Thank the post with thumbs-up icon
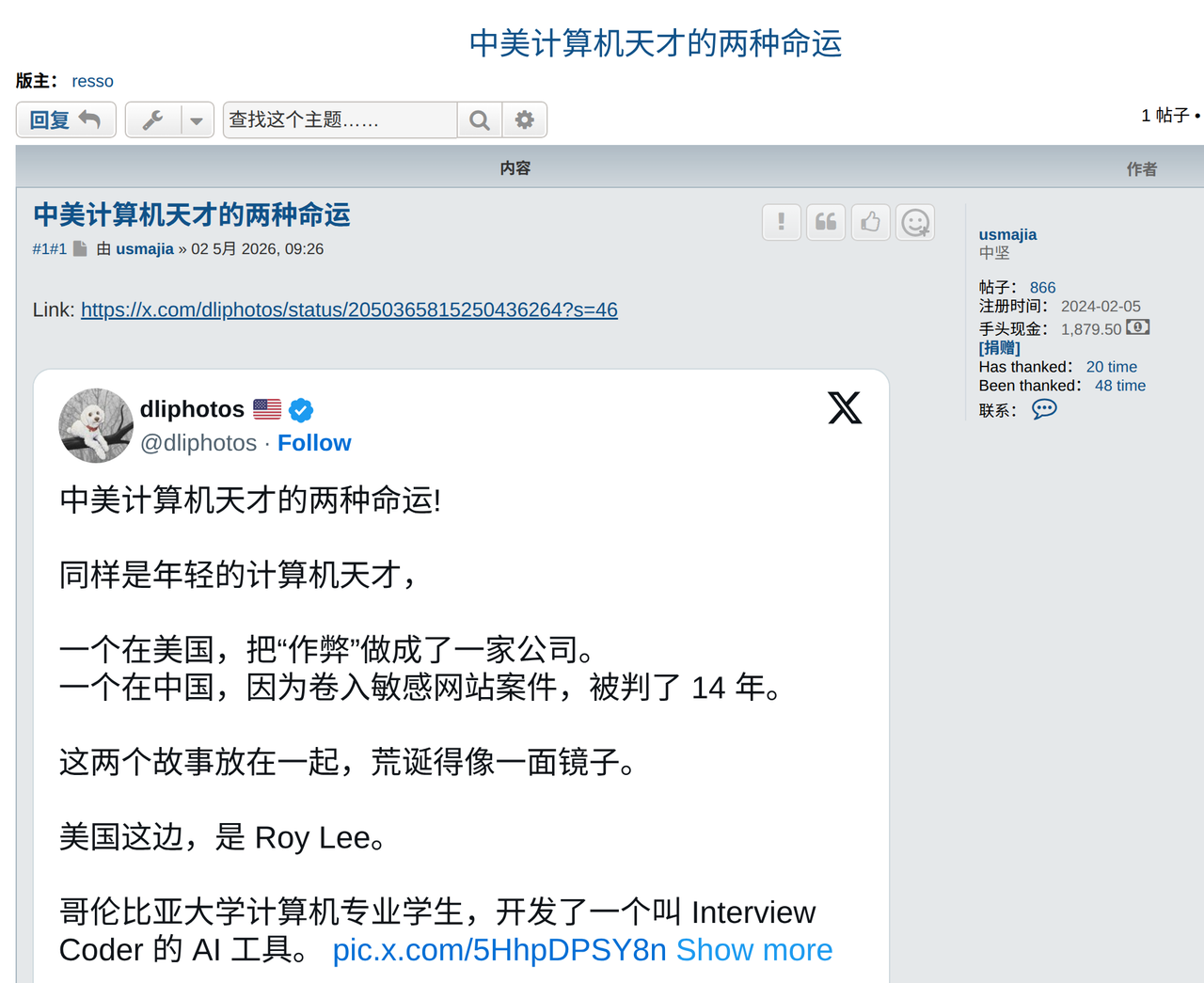1204x983 pixels. point(871,222)
